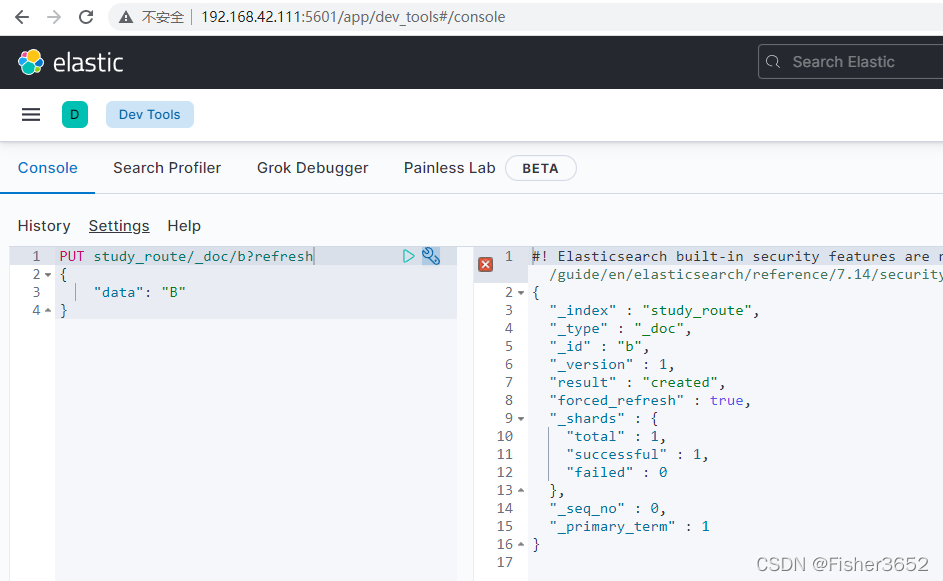
Task: Open the Painless Lab tab
Action: pyautogui.click(x=450, y=168)
